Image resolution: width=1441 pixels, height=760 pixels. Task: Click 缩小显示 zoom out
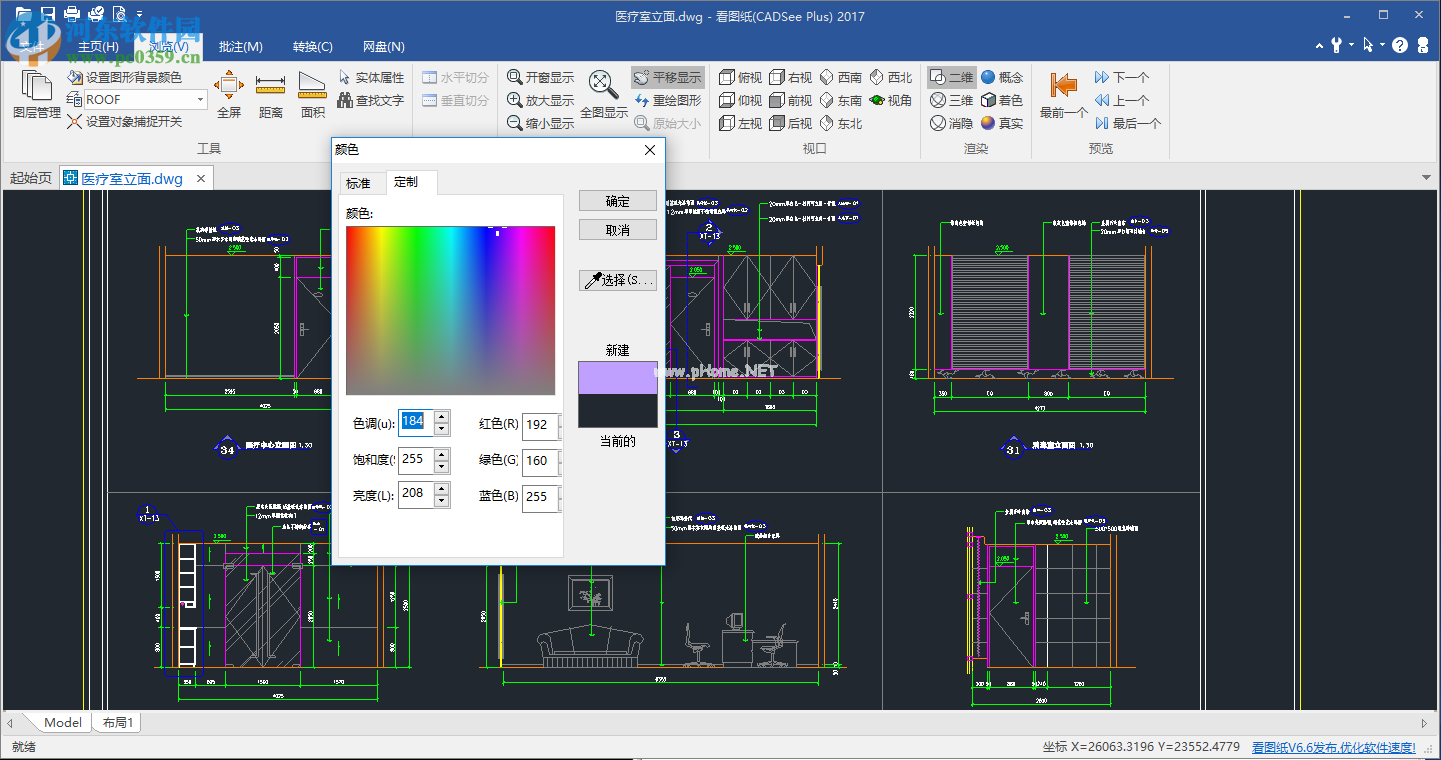[x=540, y=123]
